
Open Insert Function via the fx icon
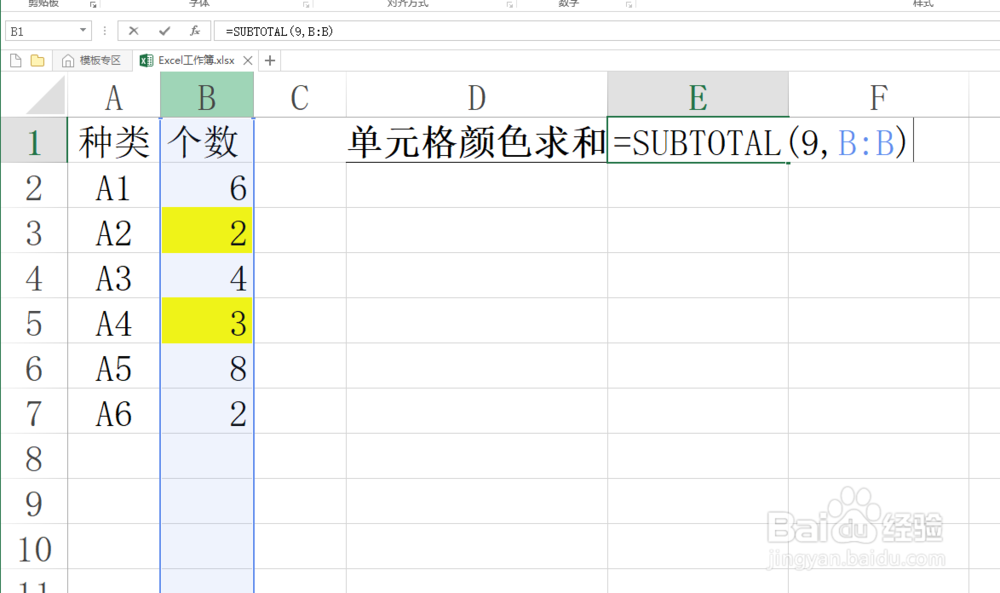(x=195, y=31)
